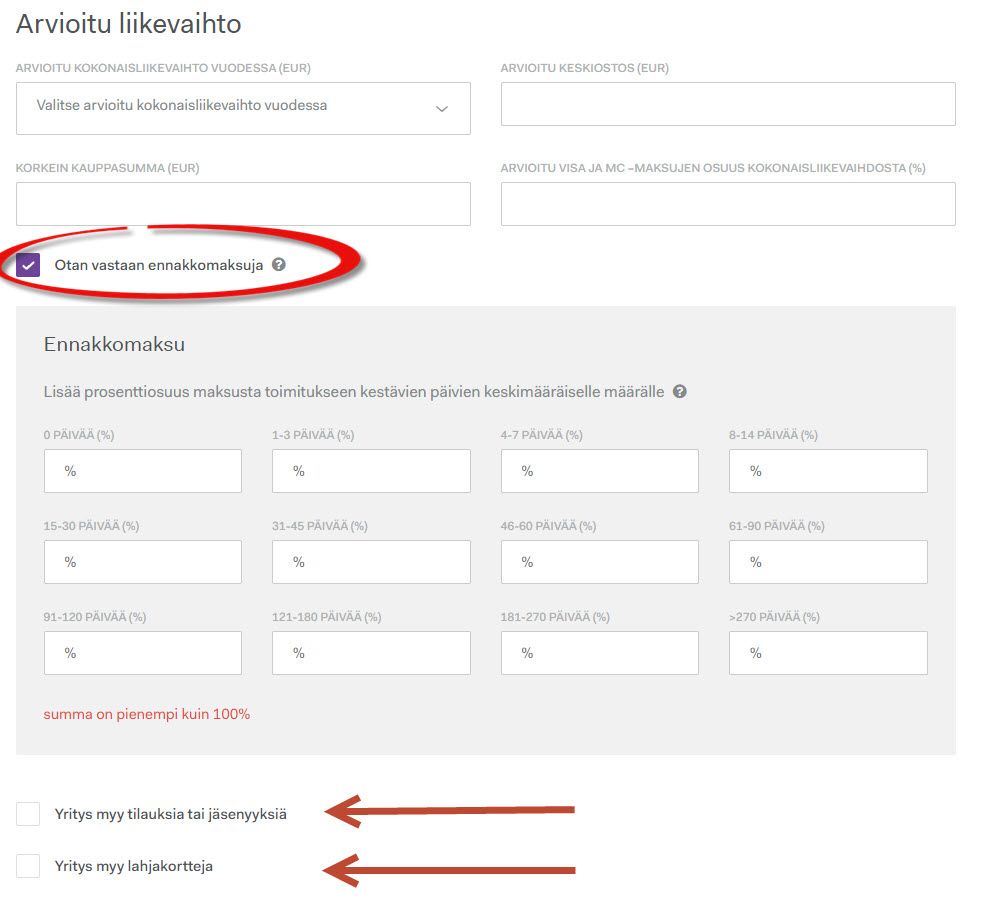This screenshot has height=898, width=988.
Task: Focus the Arvioitu keskiostos input field
Action: [x=728, y=104]
